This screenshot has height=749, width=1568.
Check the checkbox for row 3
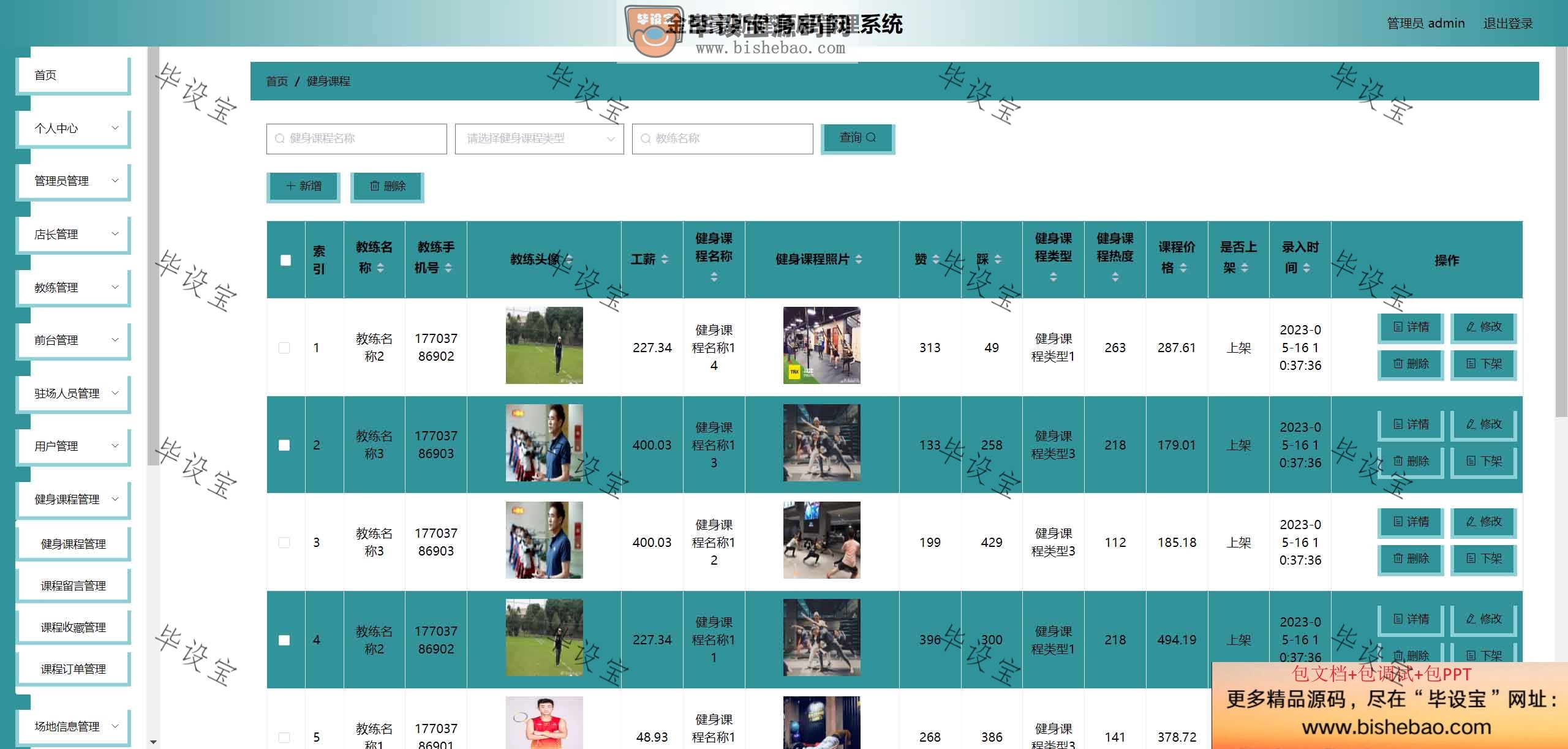click(x=284, y=543)
